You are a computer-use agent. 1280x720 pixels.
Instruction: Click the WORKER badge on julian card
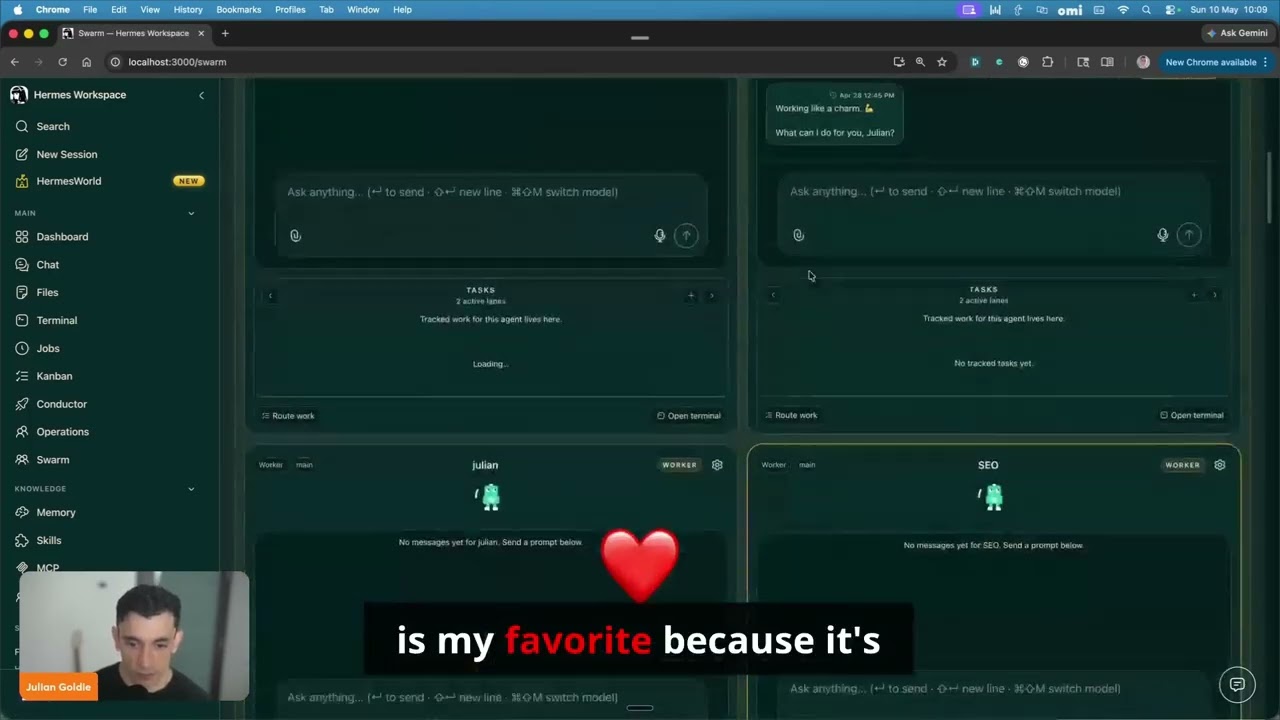point(679,465)
